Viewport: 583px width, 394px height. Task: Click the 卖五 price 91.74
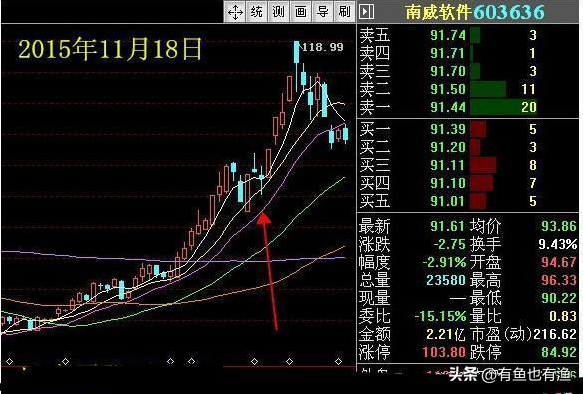(448, 35)
